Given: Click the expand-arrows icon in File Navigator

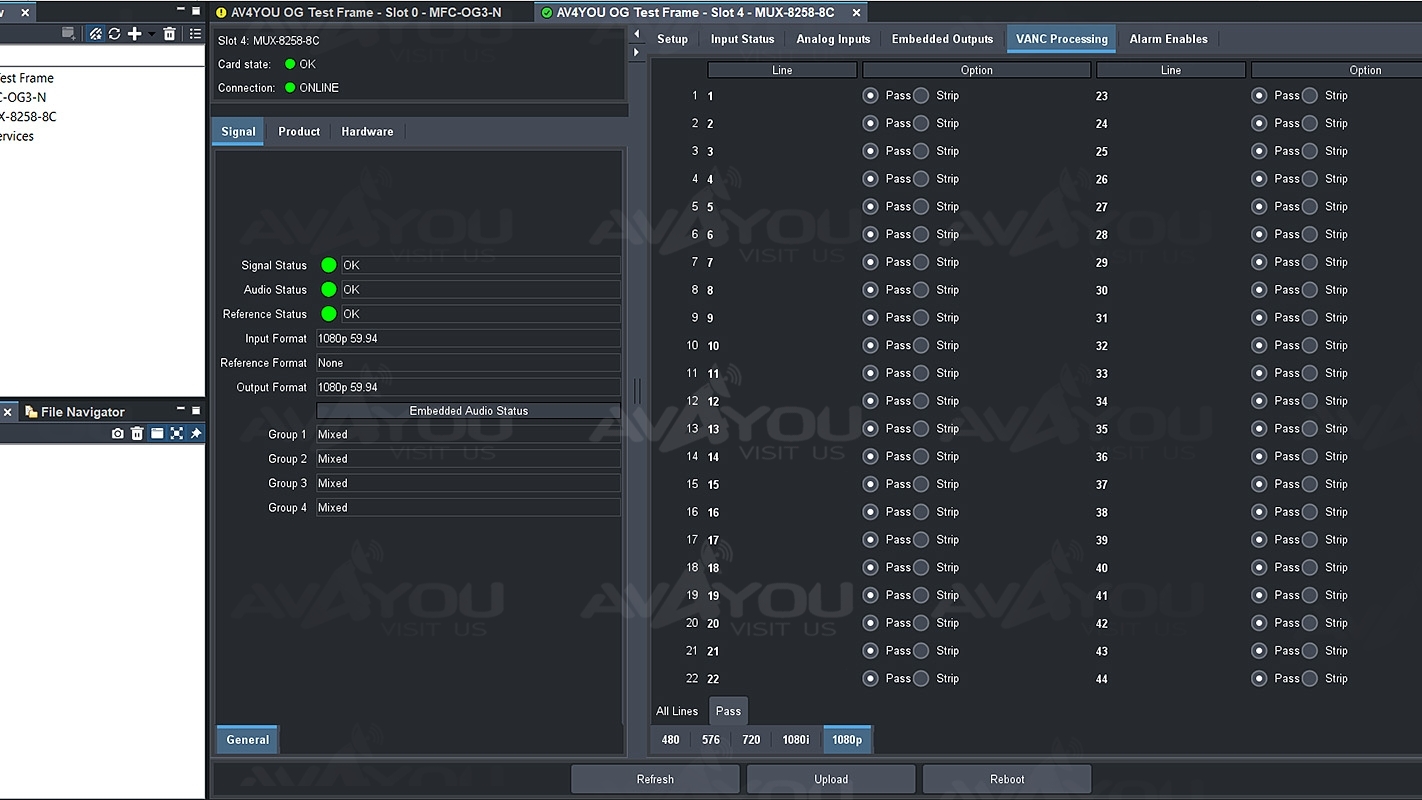Looking at the screenshot, I should [176, 433].
